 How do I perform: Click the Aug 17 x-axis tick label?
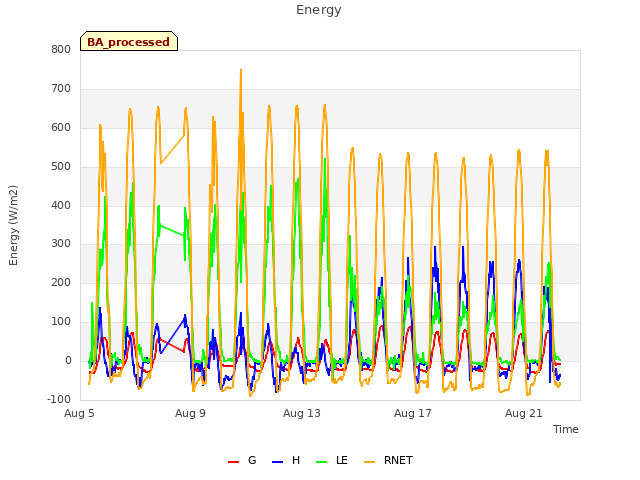coord(413,413)
